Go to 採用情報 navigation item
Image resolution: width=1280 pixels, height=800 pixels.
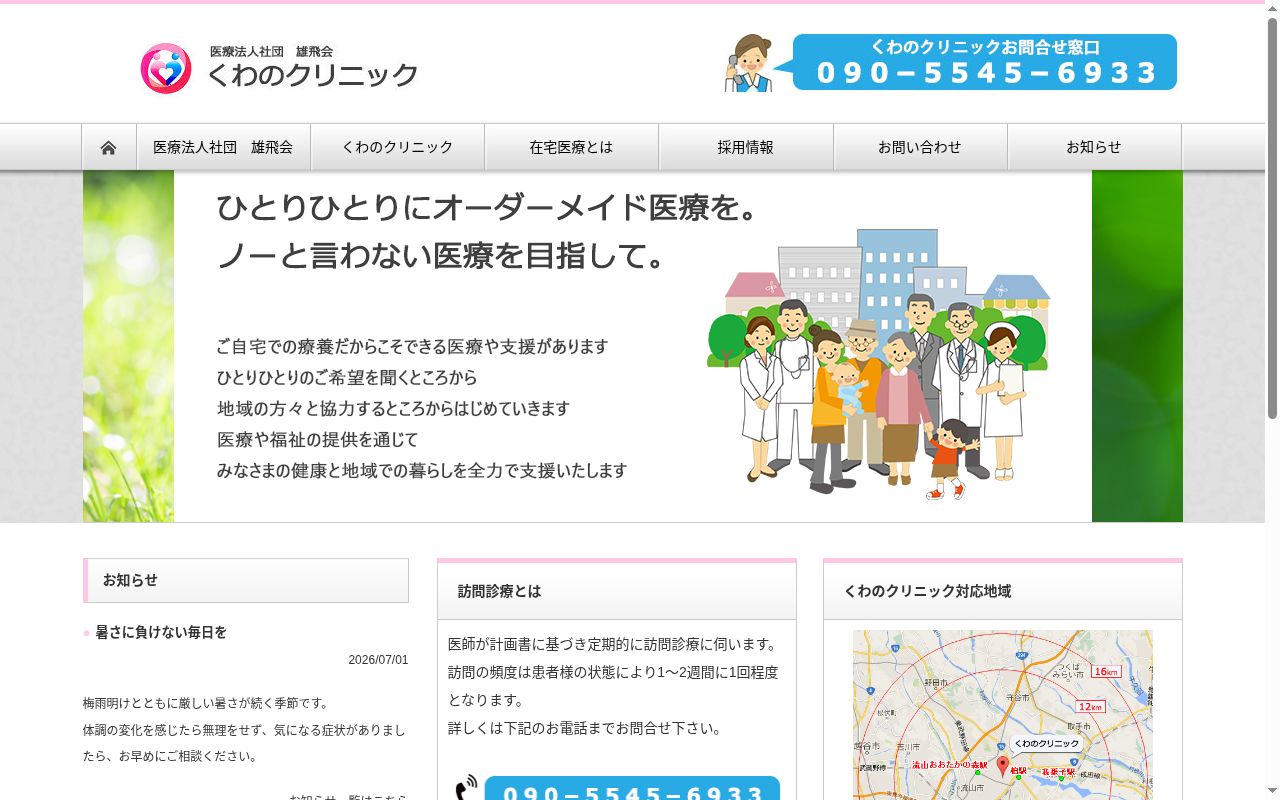(746, 147)
